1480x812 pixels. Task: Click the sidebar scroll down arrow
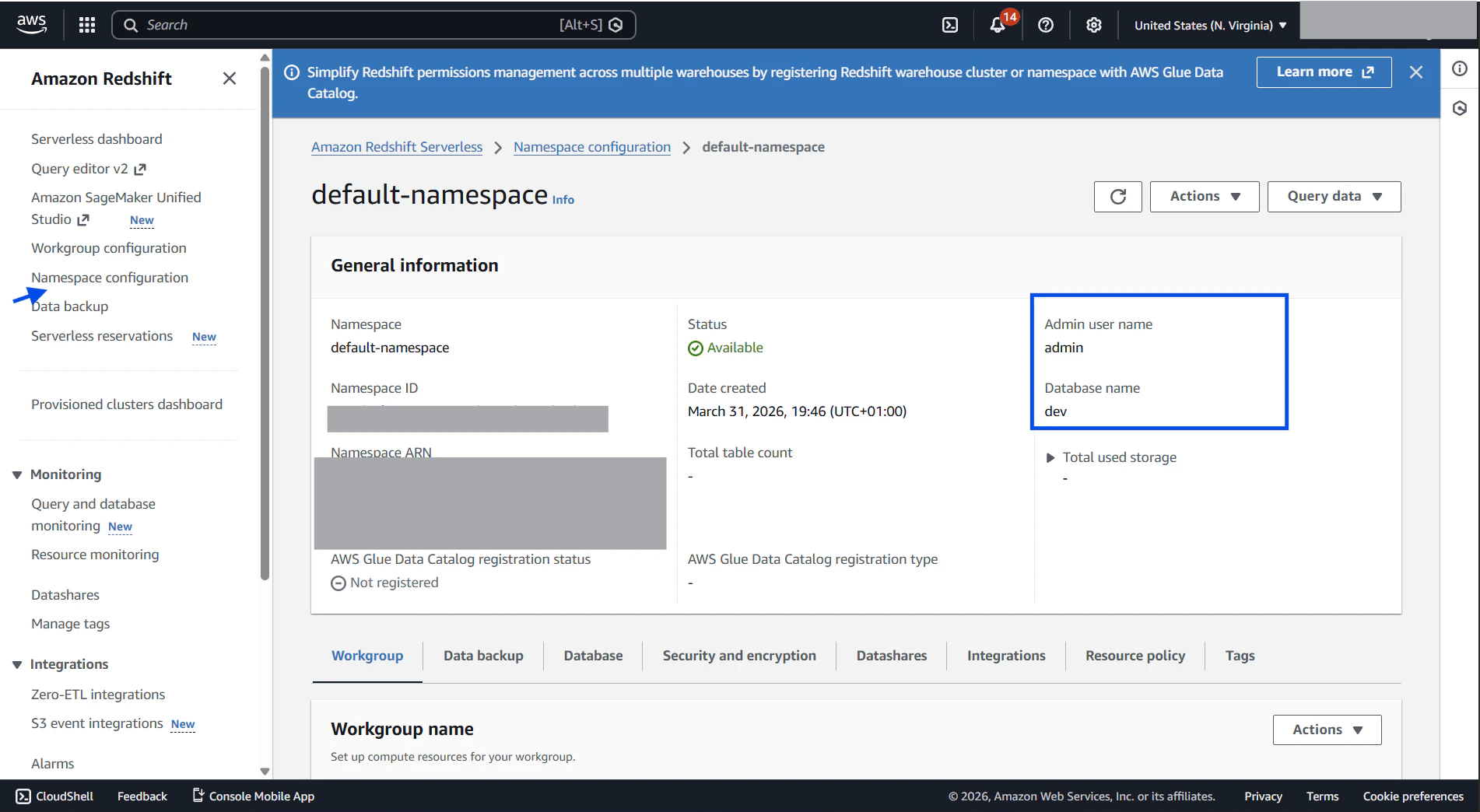[265, 772]
